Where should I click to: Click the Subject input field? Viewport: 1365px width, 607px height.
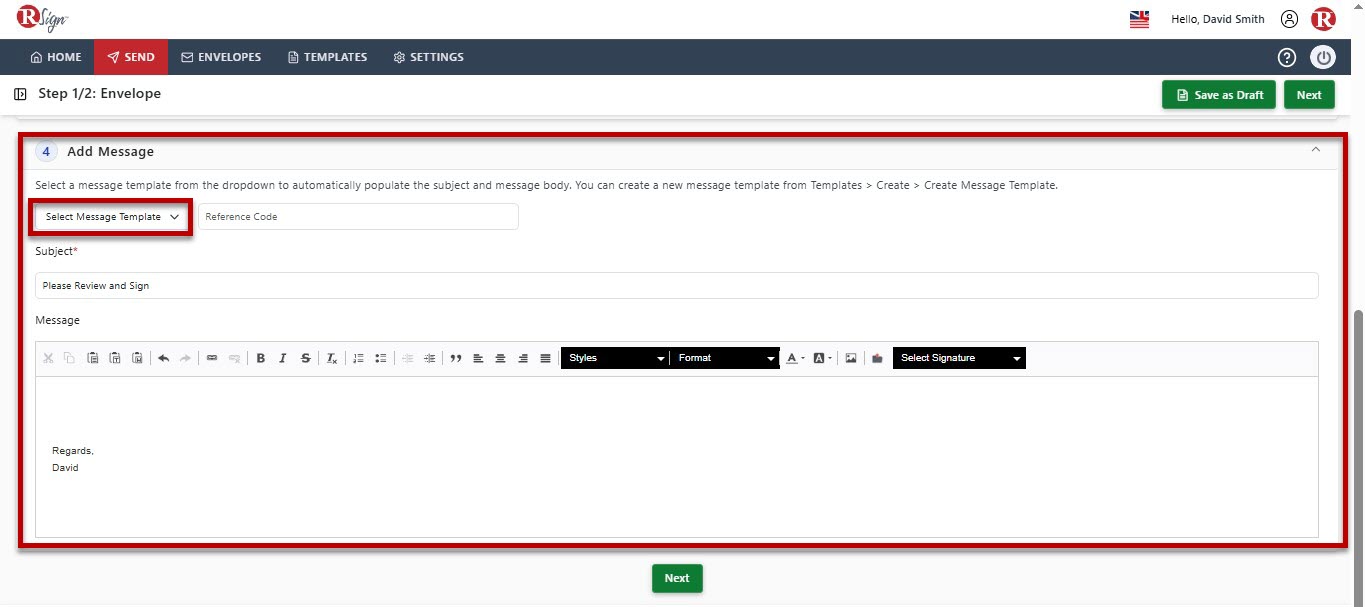tap(676, 285)
